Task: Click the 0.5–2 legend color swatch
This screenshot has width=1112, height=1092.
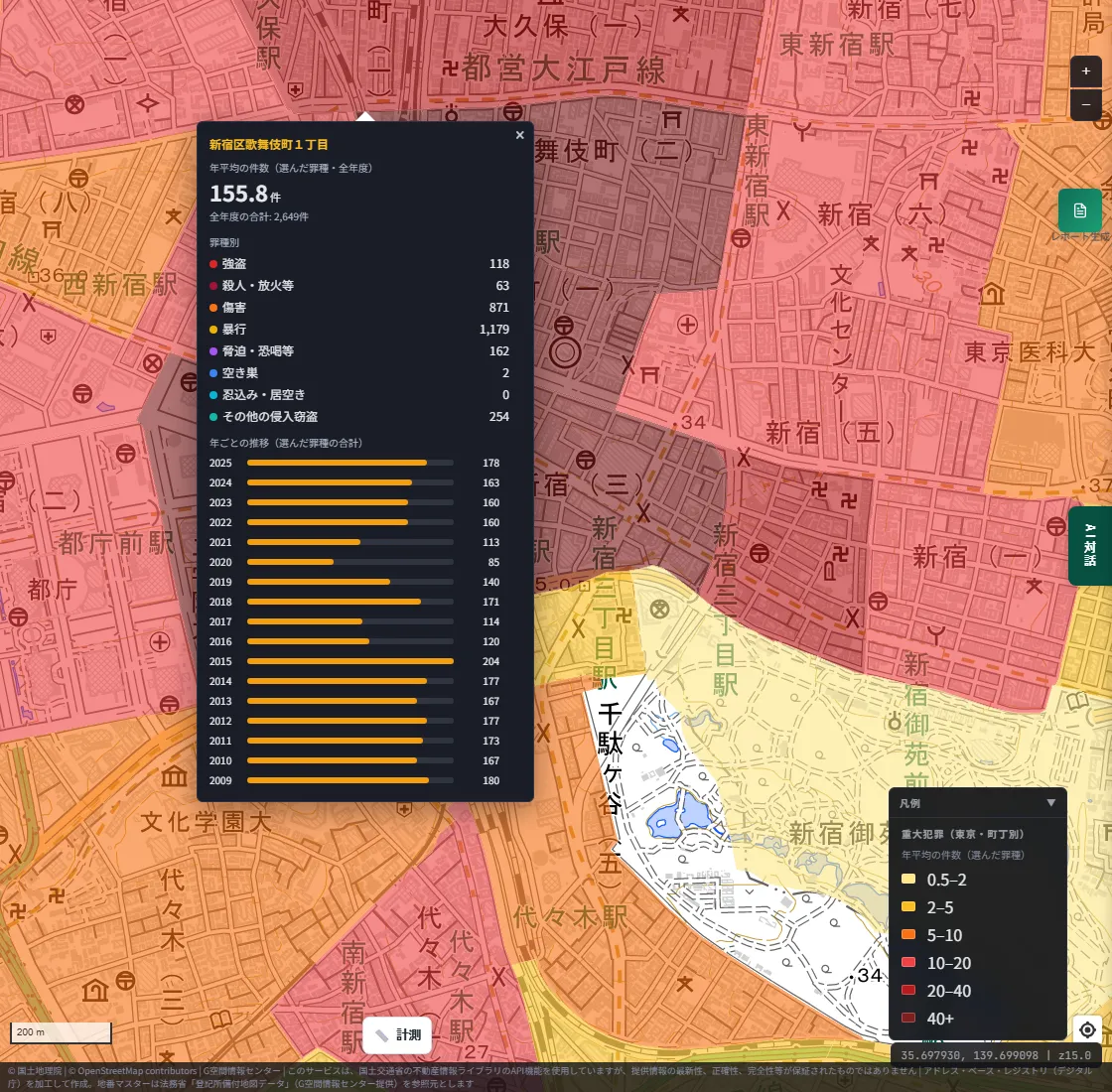Action: click(x=907, y=880)
